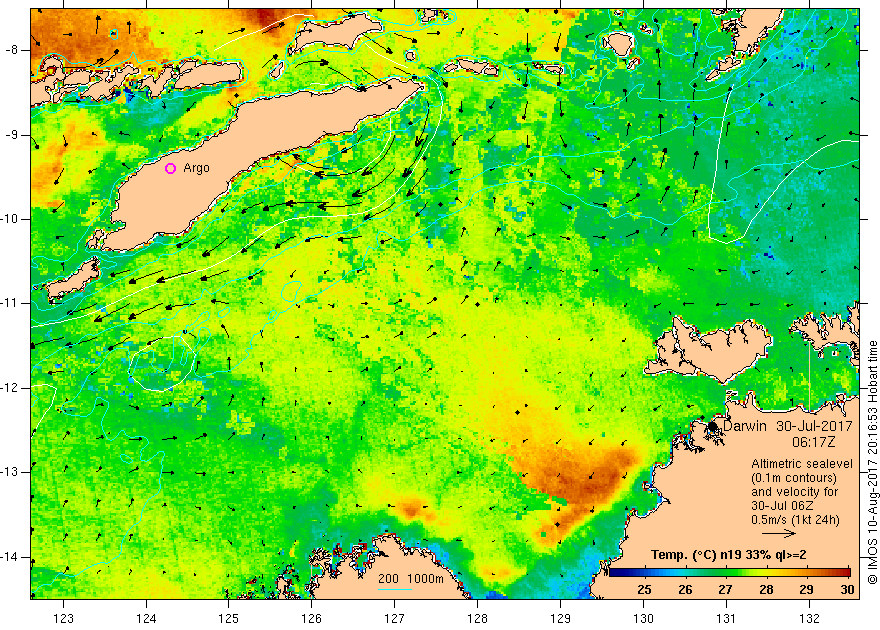
Task: Click the 'Darwin' label
Action: click(x=744, y=426)
